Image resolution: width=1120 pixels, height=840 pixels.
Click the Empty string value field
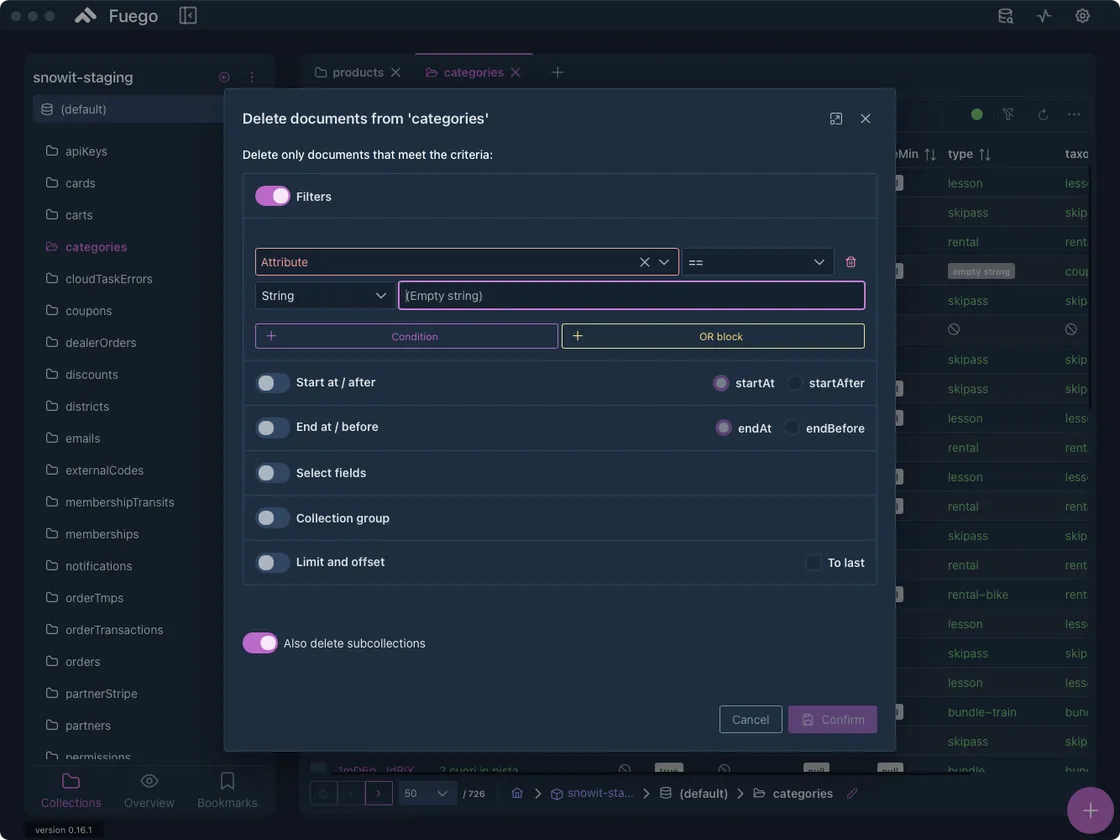point(631,296)
